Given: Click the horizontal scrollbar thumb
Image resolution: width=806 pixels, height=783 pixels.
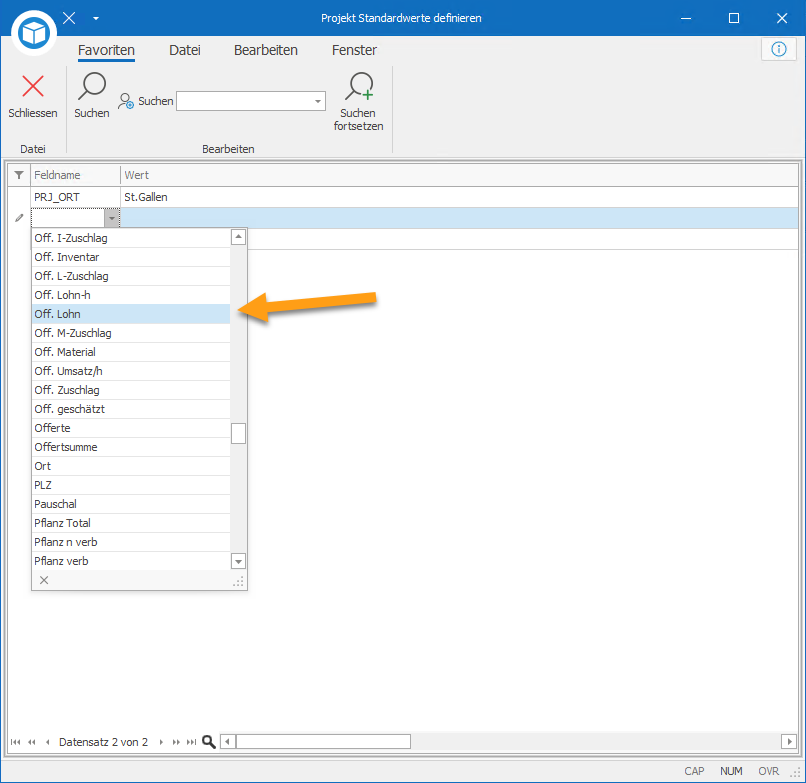Looking at the screenshot, I should point(323,741).
